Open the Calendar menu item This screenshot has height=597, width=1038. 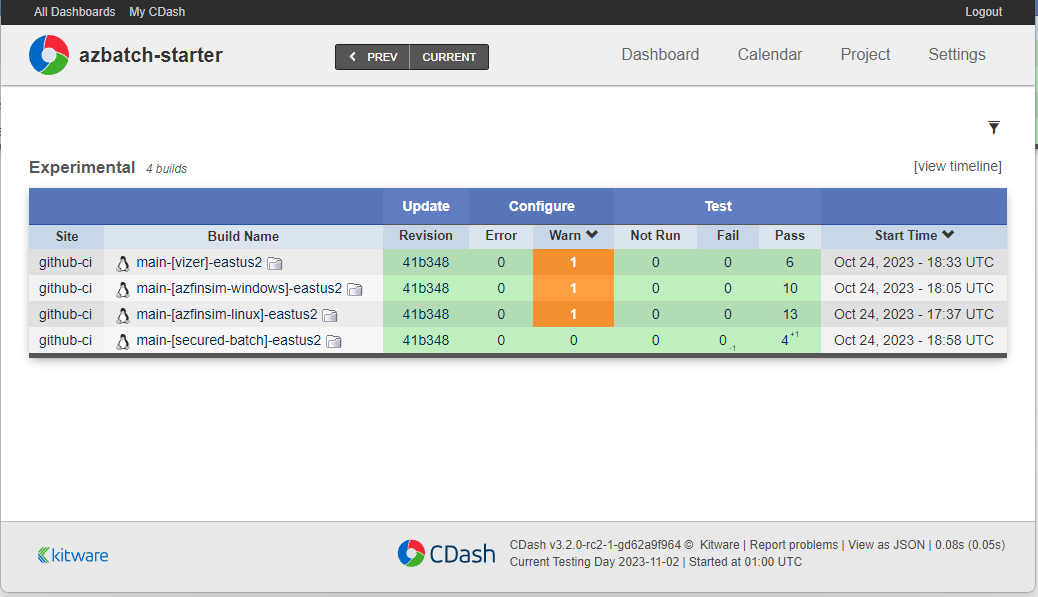pos(769,55)
